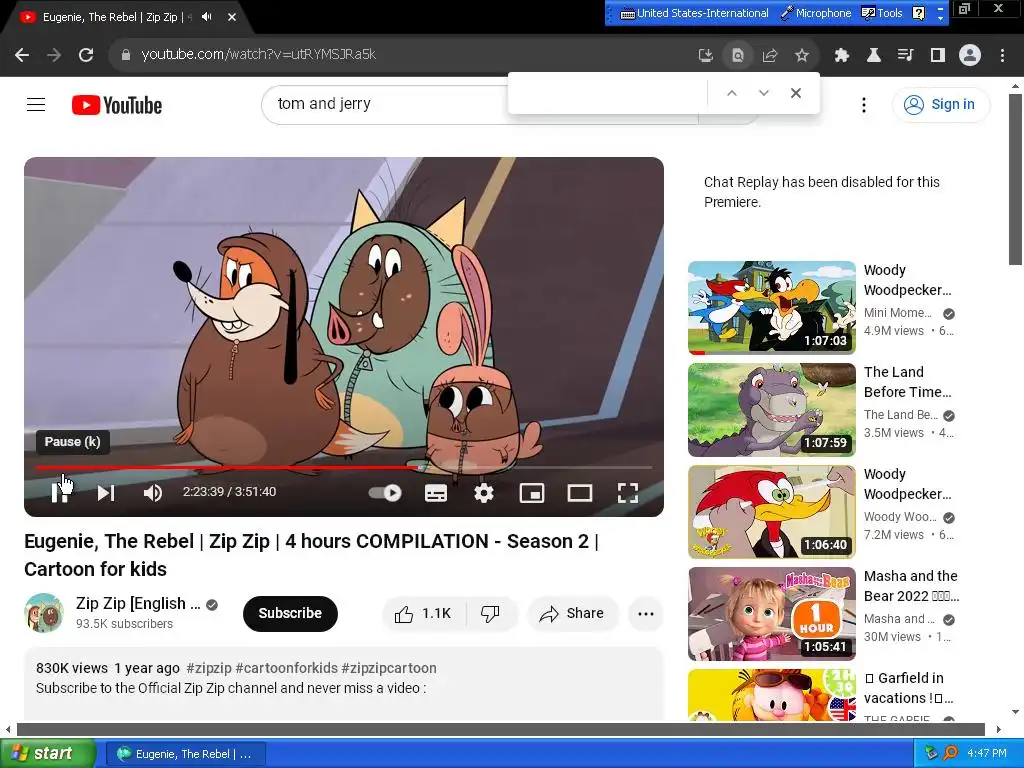Open the media control icon in toolbar

click(x=906, y=56)
